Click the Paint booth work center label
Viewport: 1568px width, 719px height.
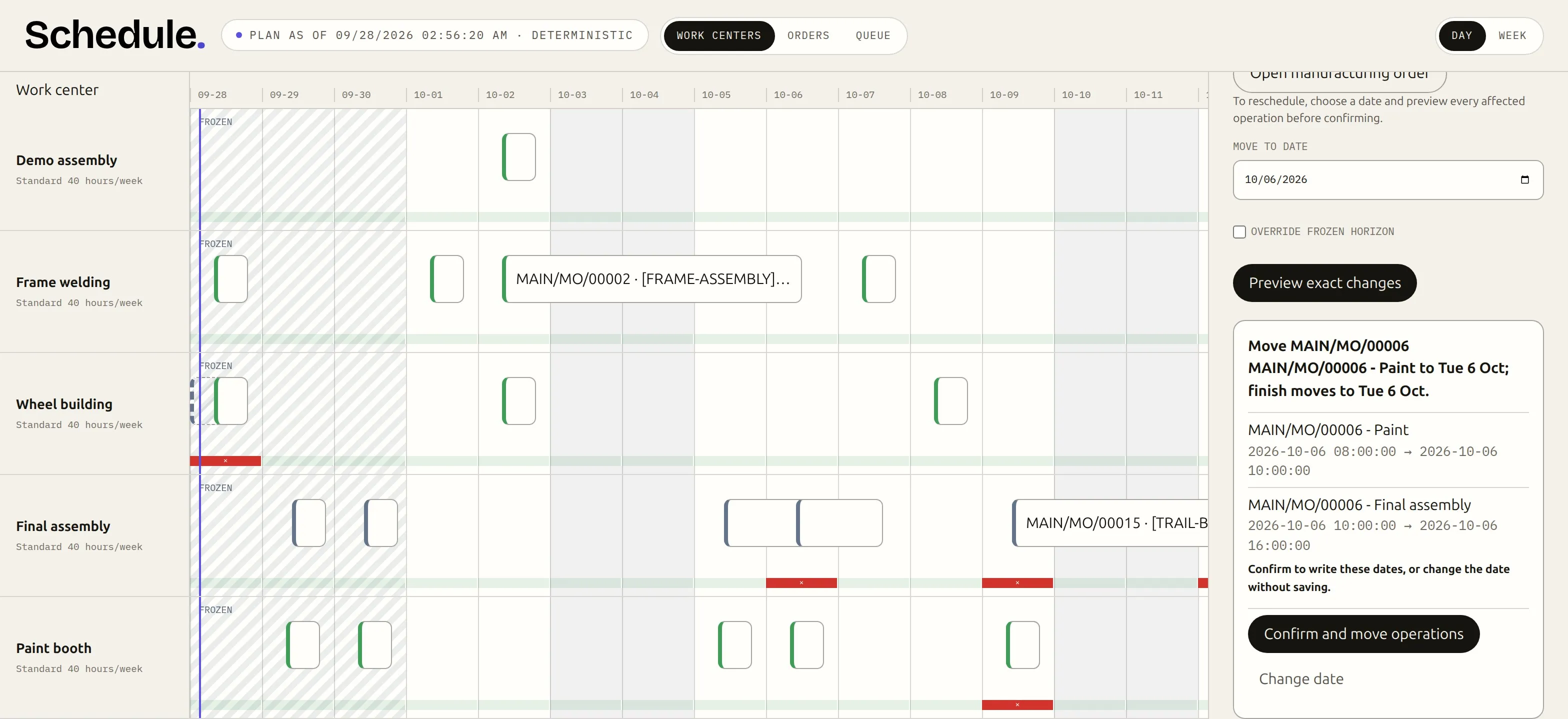(53, 648)
